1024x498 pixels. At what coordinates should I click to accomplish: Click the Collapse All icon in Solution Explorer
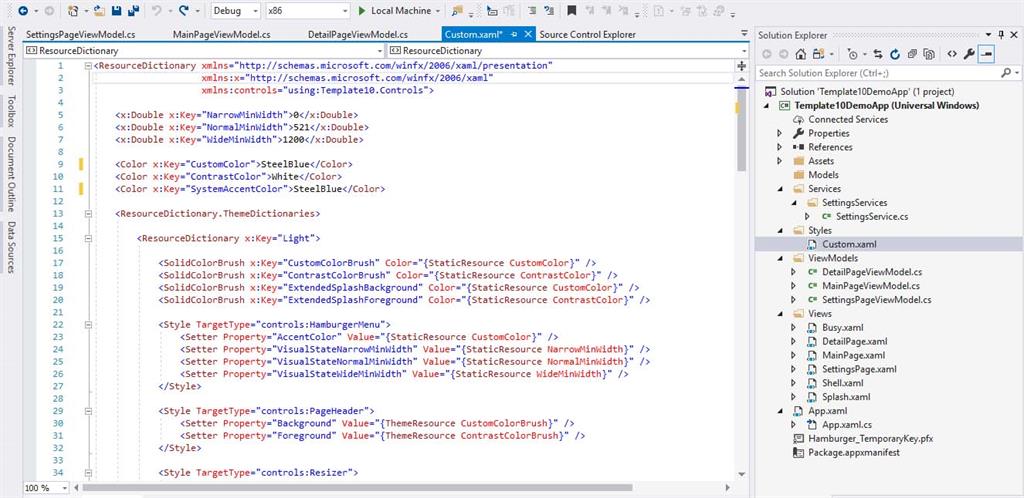(912, 54)
